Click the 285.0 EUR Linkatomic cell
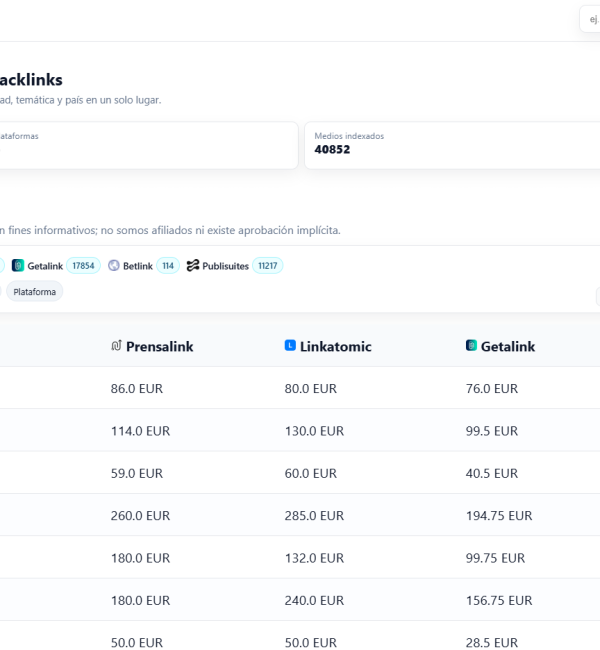This screenshot has width=600, height=650. coord(314,516)
